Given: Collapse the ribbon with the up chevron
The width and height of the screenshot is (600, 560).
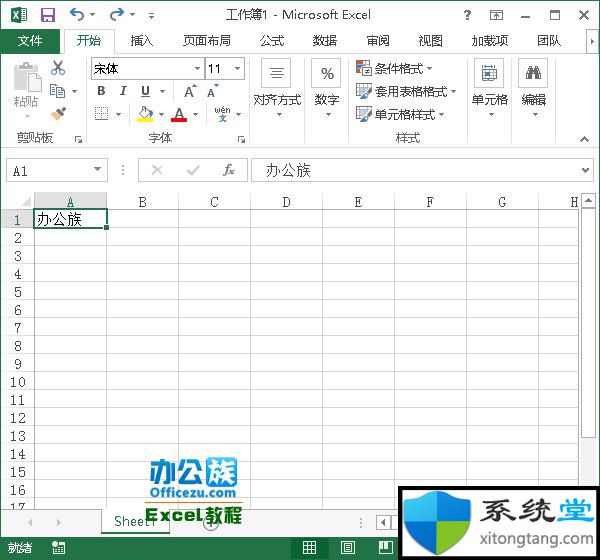Looking at the screenshot, I should (584, 139).
